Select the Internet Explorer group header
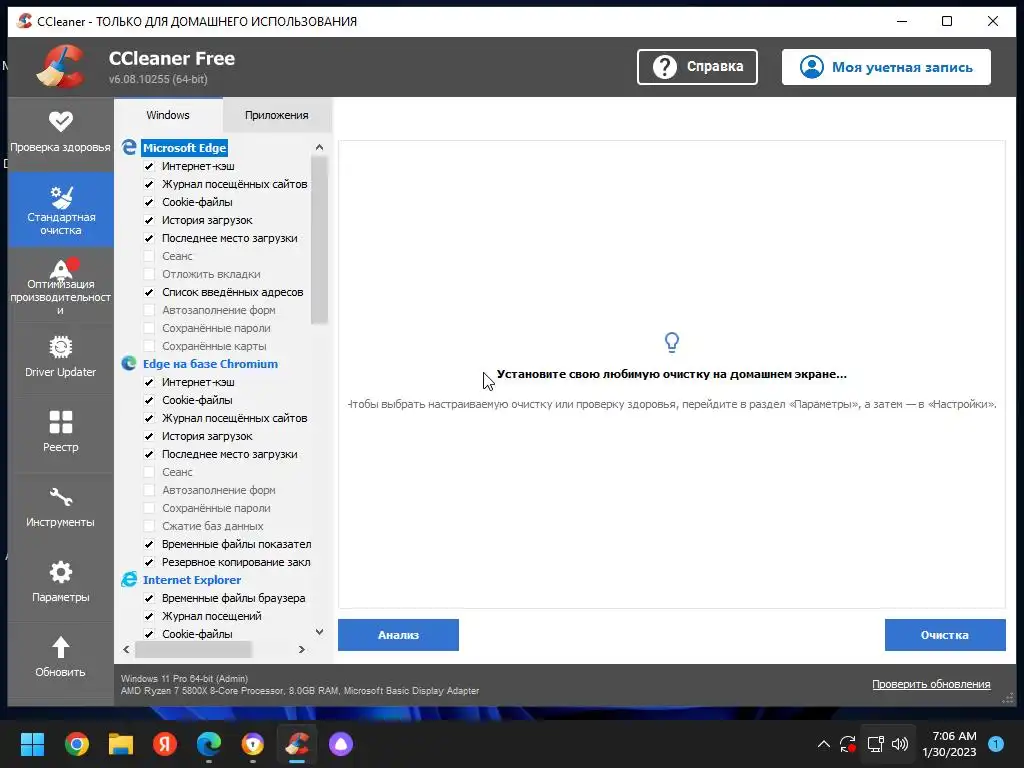 click(x=192, y=580)
